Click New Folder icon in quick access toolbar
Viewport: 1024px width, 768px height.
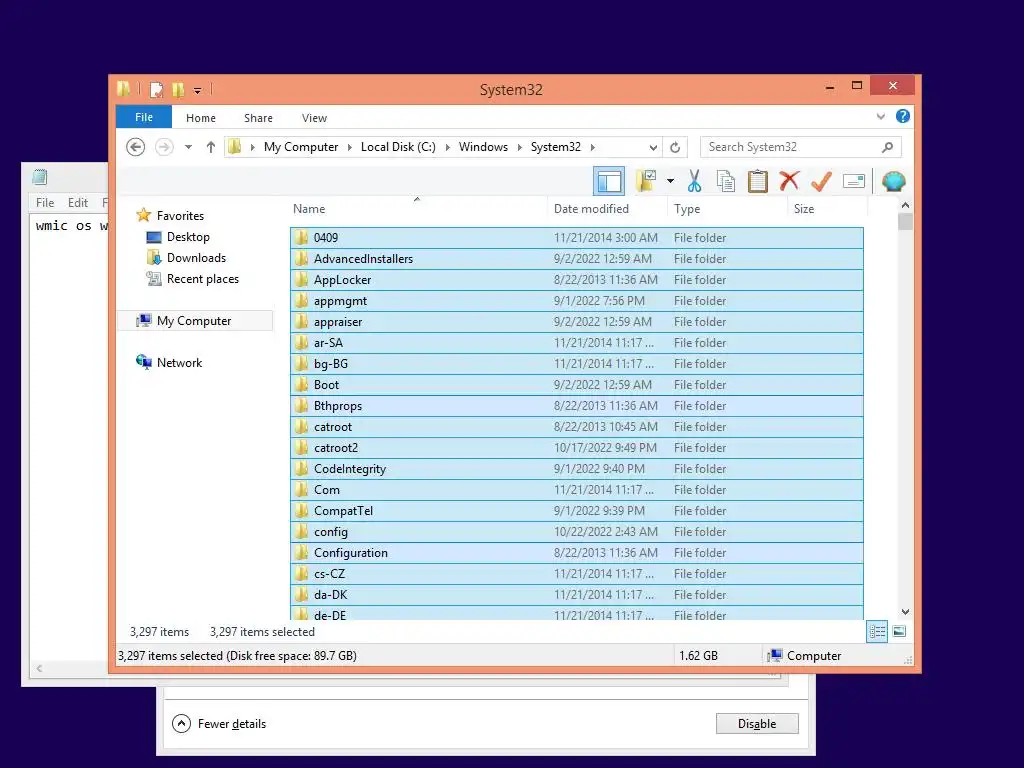click(x=178, y=89)
